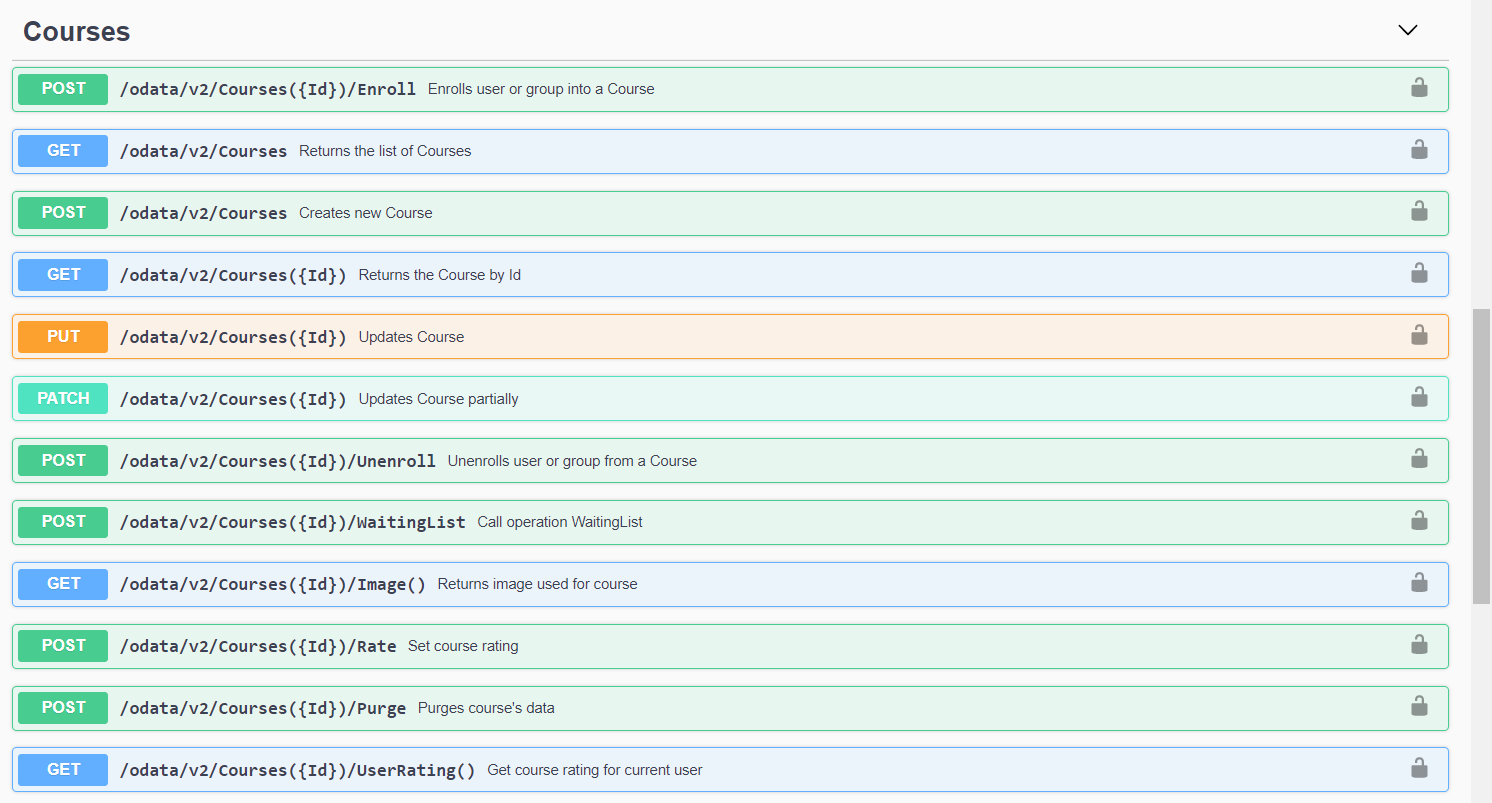Click lock icon on Creates new Course row
Image resolution: width=1492 pixels, height=803 pixels.
[x=1418, y=212]
